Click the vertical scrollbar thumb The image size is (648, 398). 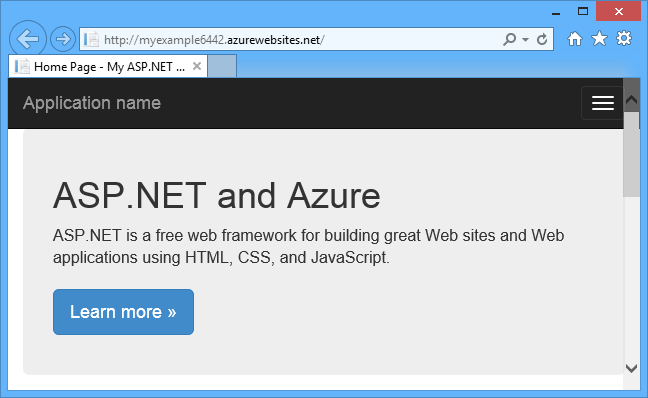pos(631,155)
